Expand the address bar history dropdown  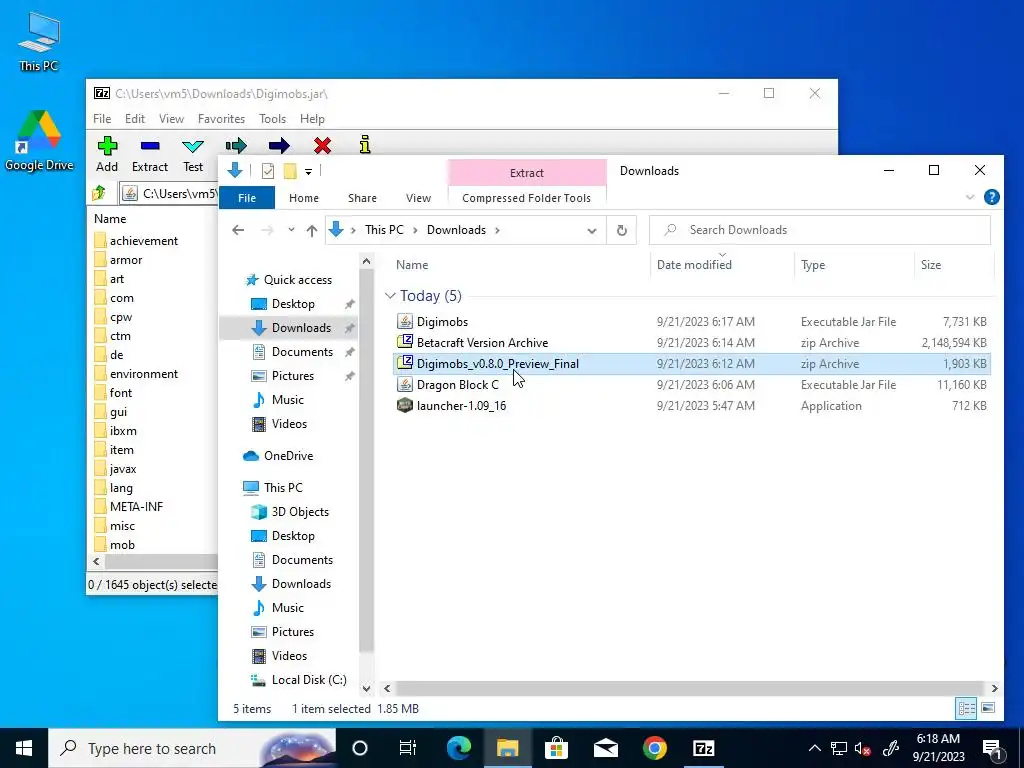point(592,231)
